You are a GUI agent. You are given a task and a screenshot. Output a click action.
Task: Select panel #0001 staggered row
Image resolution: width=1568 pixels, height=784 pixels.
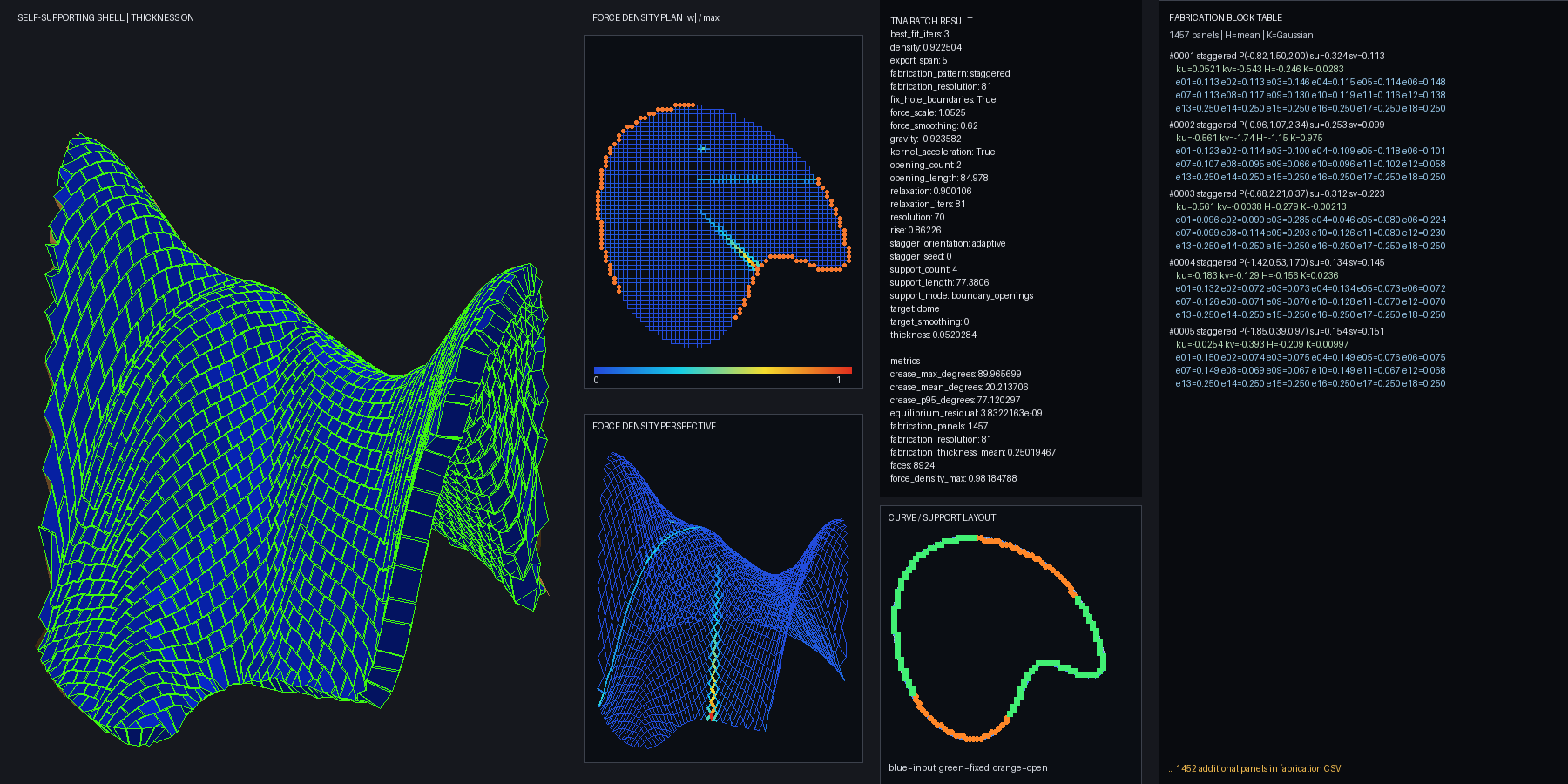coord(1277,56)
